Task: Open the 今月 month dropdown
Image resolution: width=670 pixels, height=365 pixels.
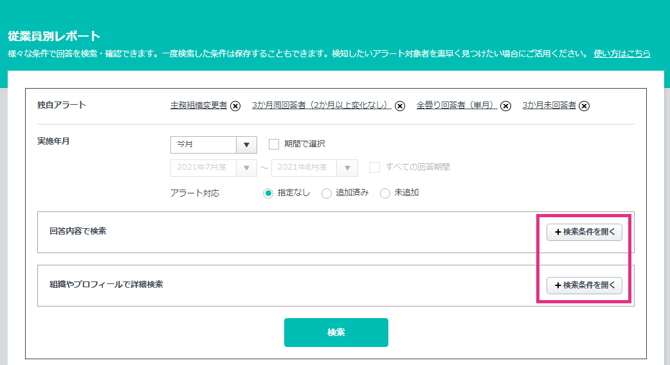Action: pos(213,145)
